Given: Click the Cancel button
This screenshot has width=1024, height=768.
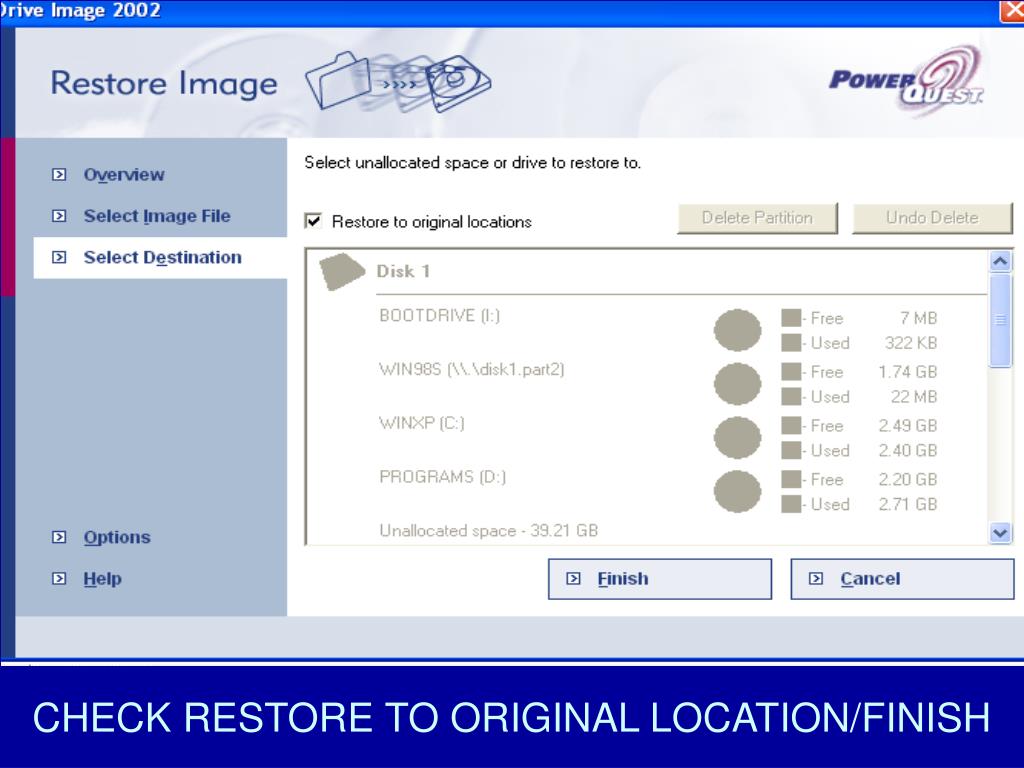Looking at the screenshot, I should 902,579.
